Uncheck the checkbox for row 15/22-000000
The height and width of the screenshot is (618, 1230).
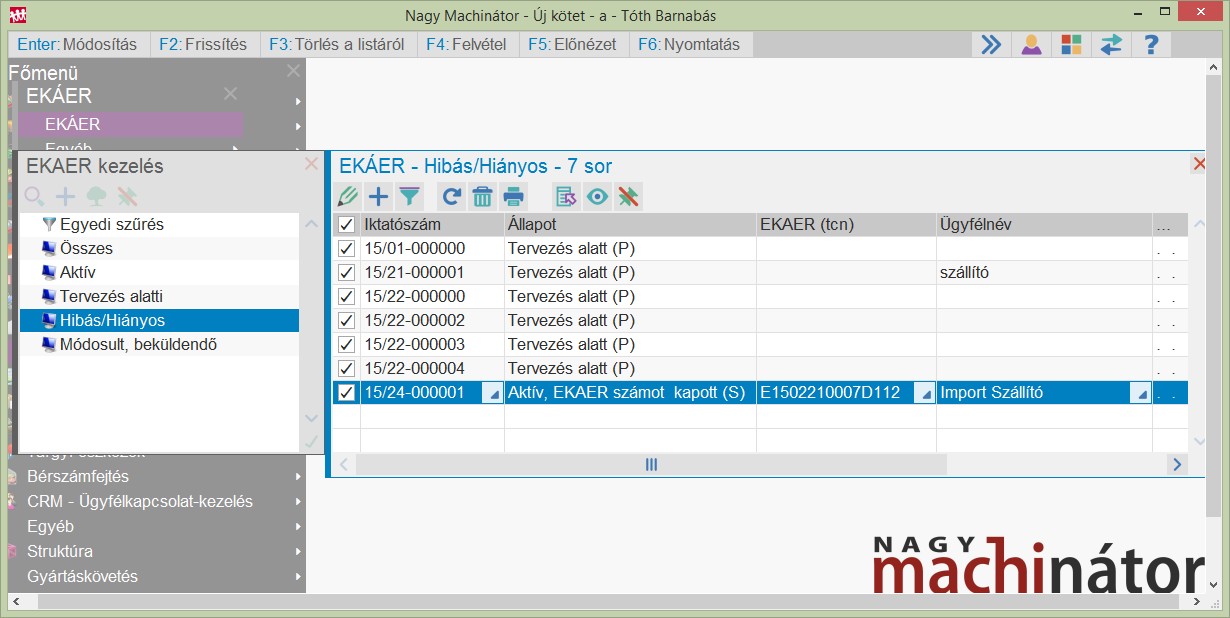pyautogui.click(x=346, y=296)
